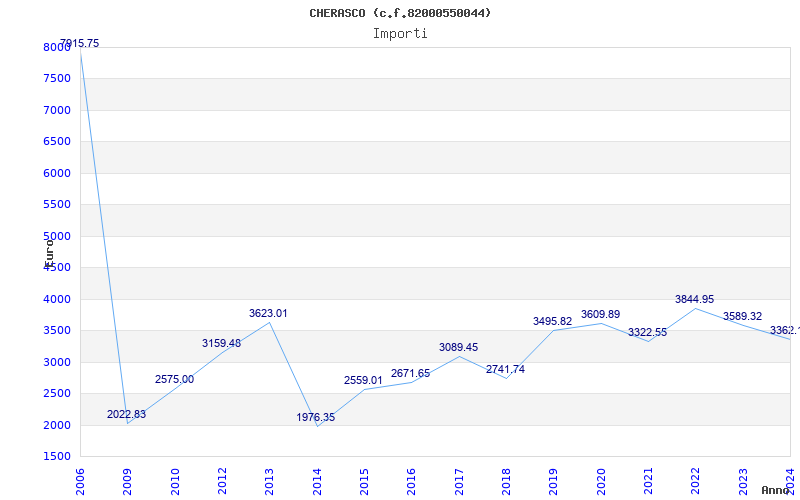Image resolution: width=800 pixels, height=500 pixels.
Task: Select data label 3089.45
Action: pyautogui.click(x=459, y=347)
